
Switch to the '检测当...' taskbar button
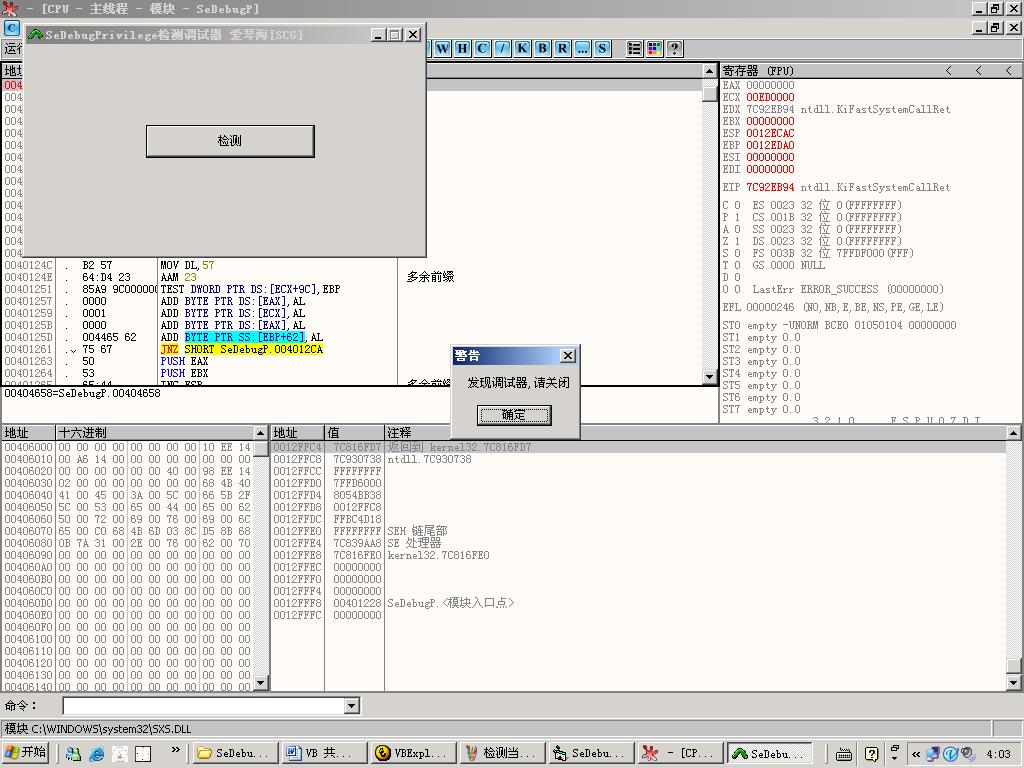coord(501,754)
